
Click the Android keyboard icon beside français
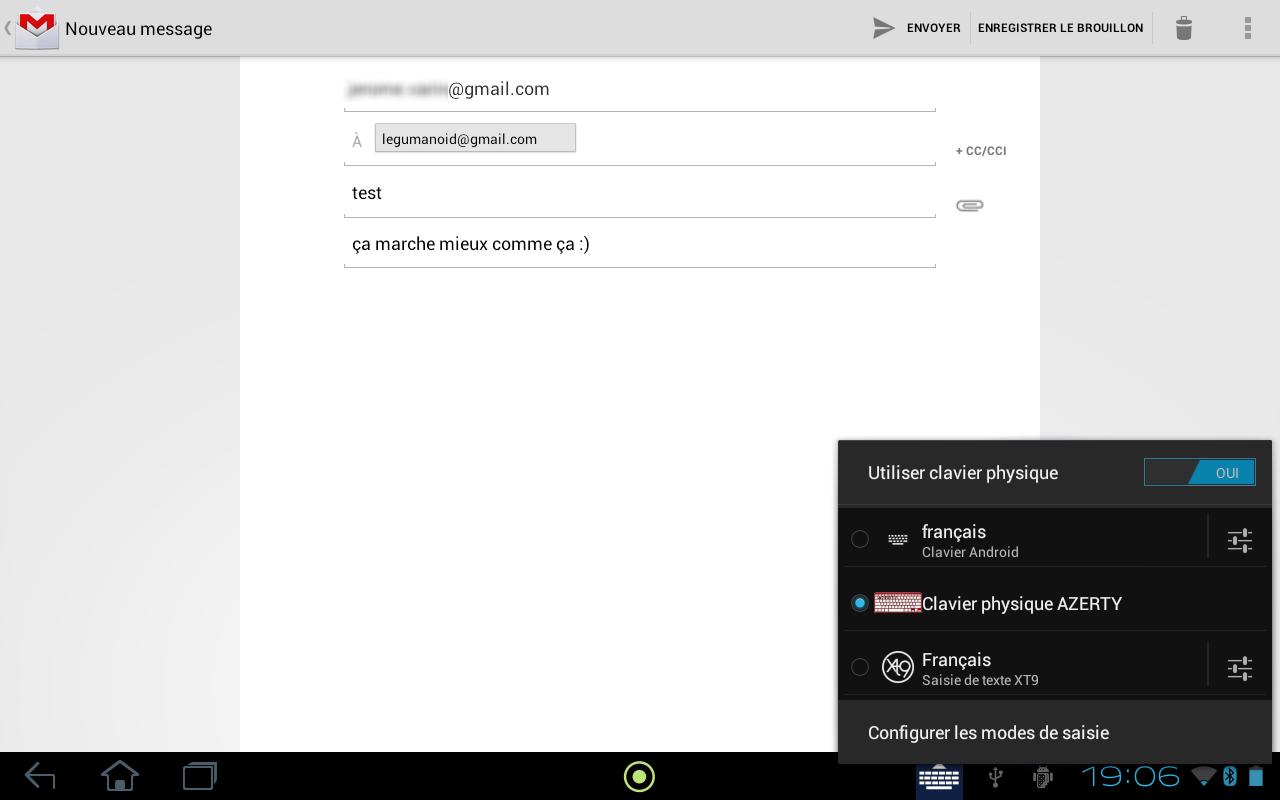click(x=898, y=540)
